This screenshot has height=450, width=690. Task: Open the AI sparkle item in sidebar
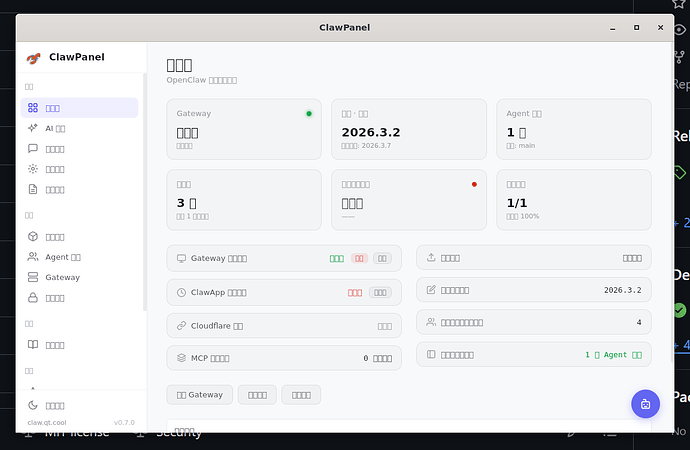coord(79,128)
